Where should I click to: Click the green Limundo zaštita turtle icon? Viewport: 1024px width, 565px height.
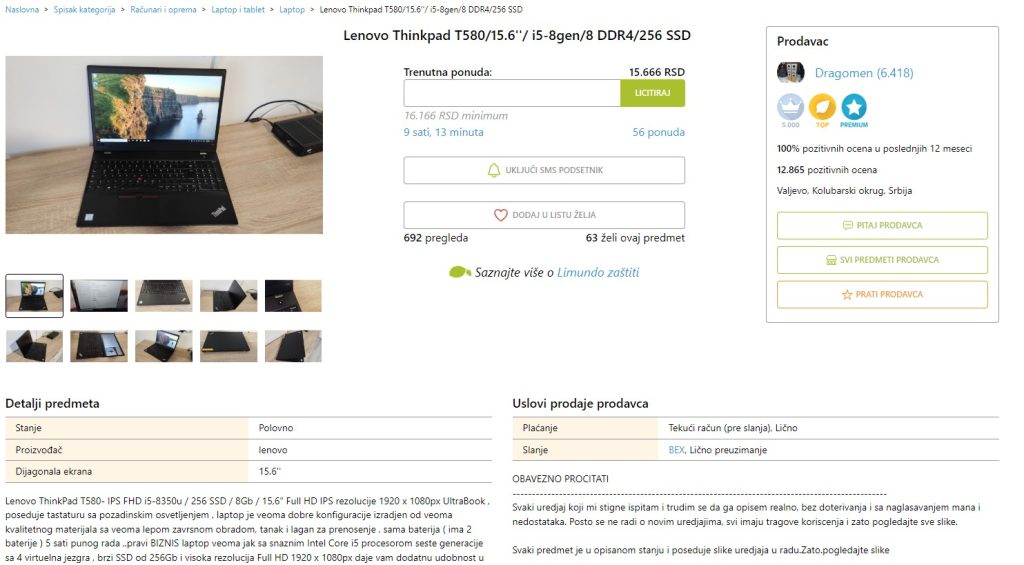point(460,272)
